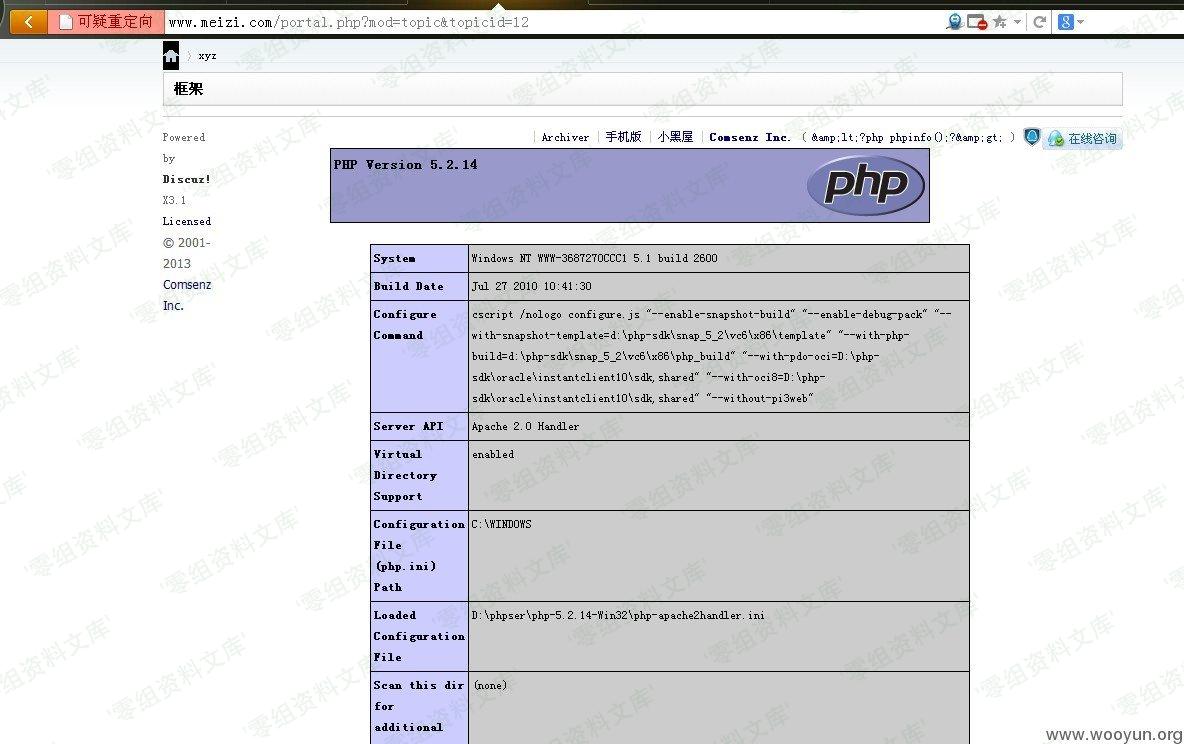Click the 在线咨询 online consultation button

pyautogui.click(x=1082, y=139)
